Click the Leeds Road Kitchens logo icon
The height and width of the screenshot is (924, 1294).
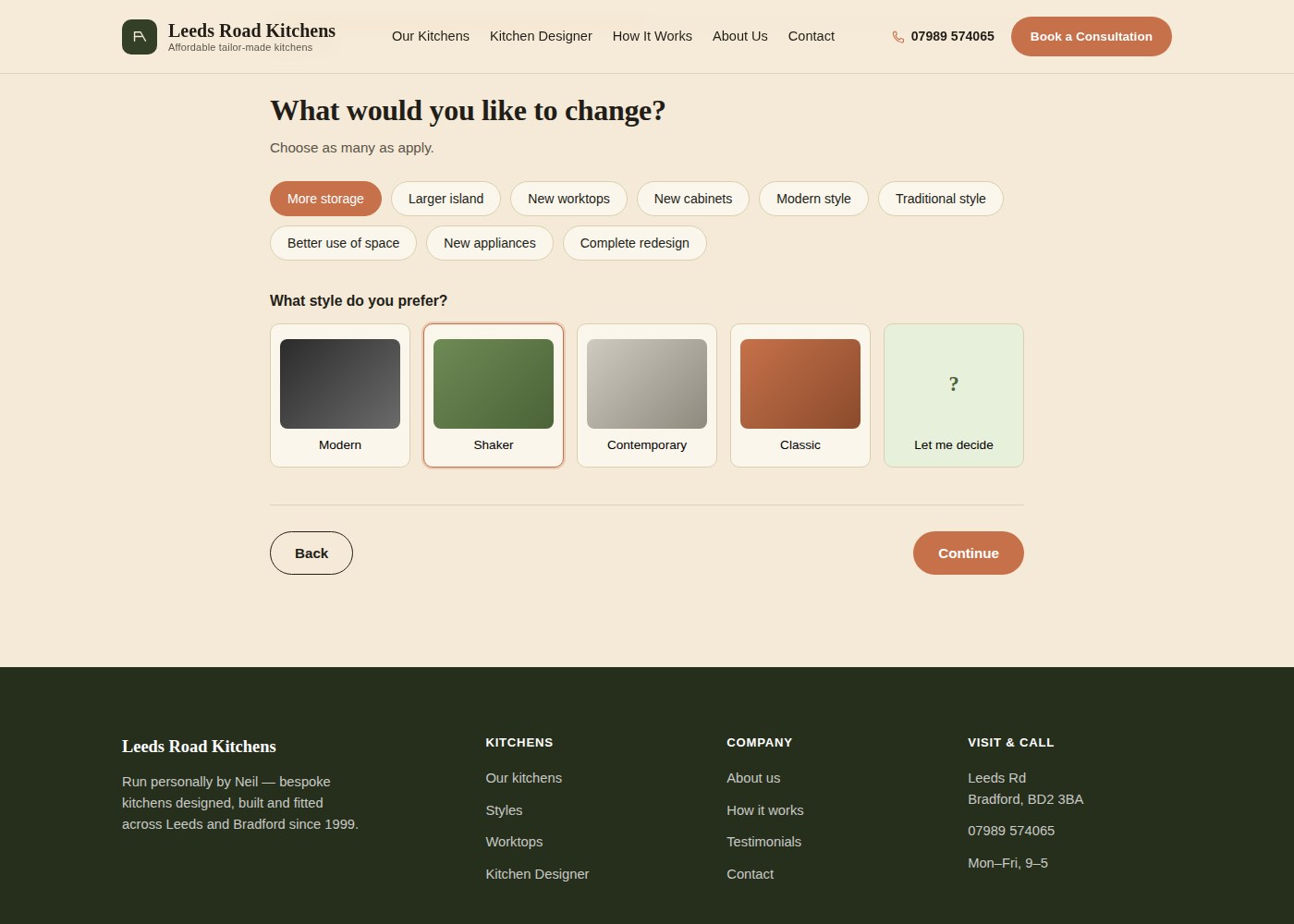pyautogui.click(x=140, y=37)
